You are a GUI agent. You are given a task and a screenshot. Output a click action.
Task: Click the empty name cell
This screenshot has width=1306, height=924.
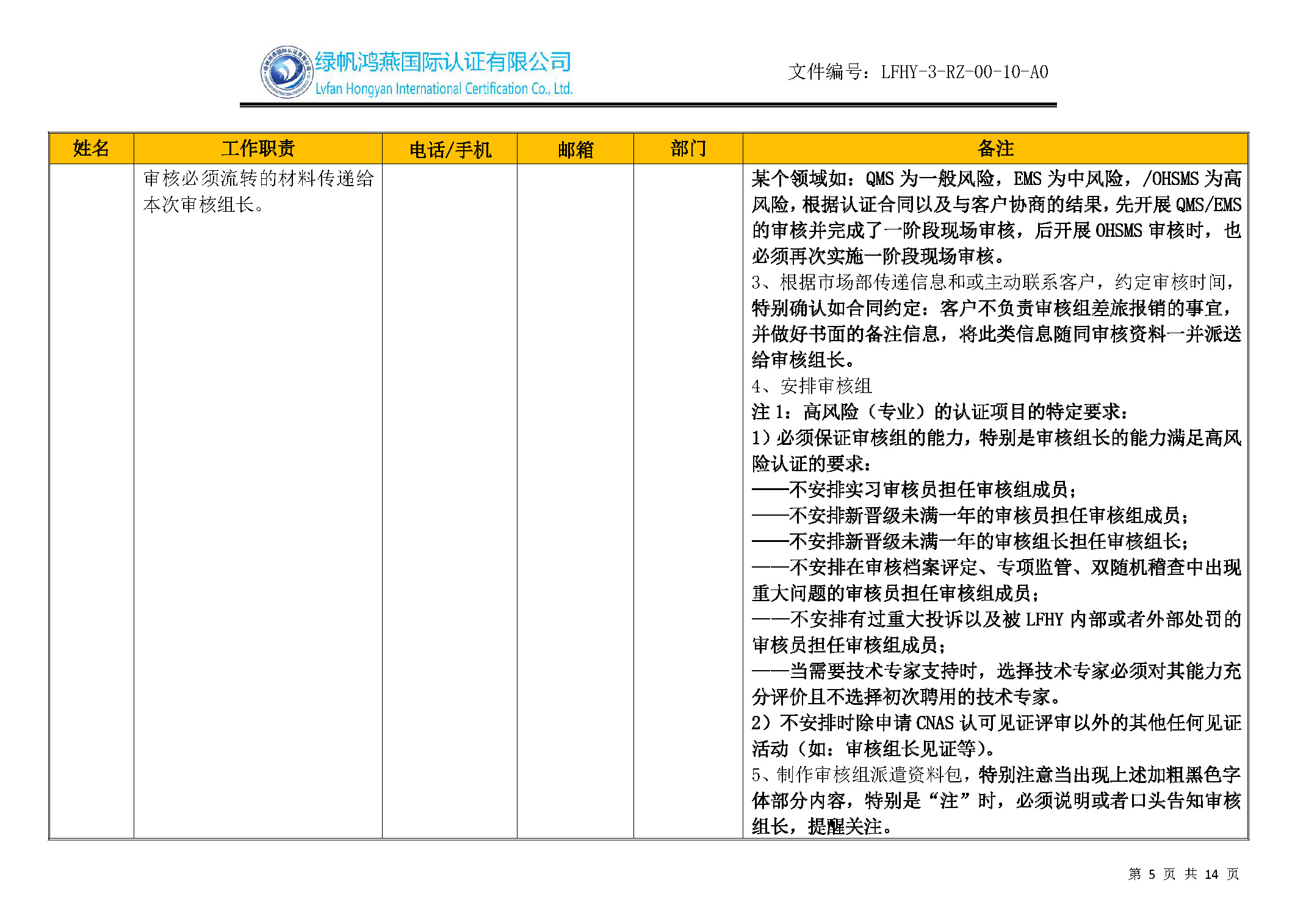coord(91,500)
